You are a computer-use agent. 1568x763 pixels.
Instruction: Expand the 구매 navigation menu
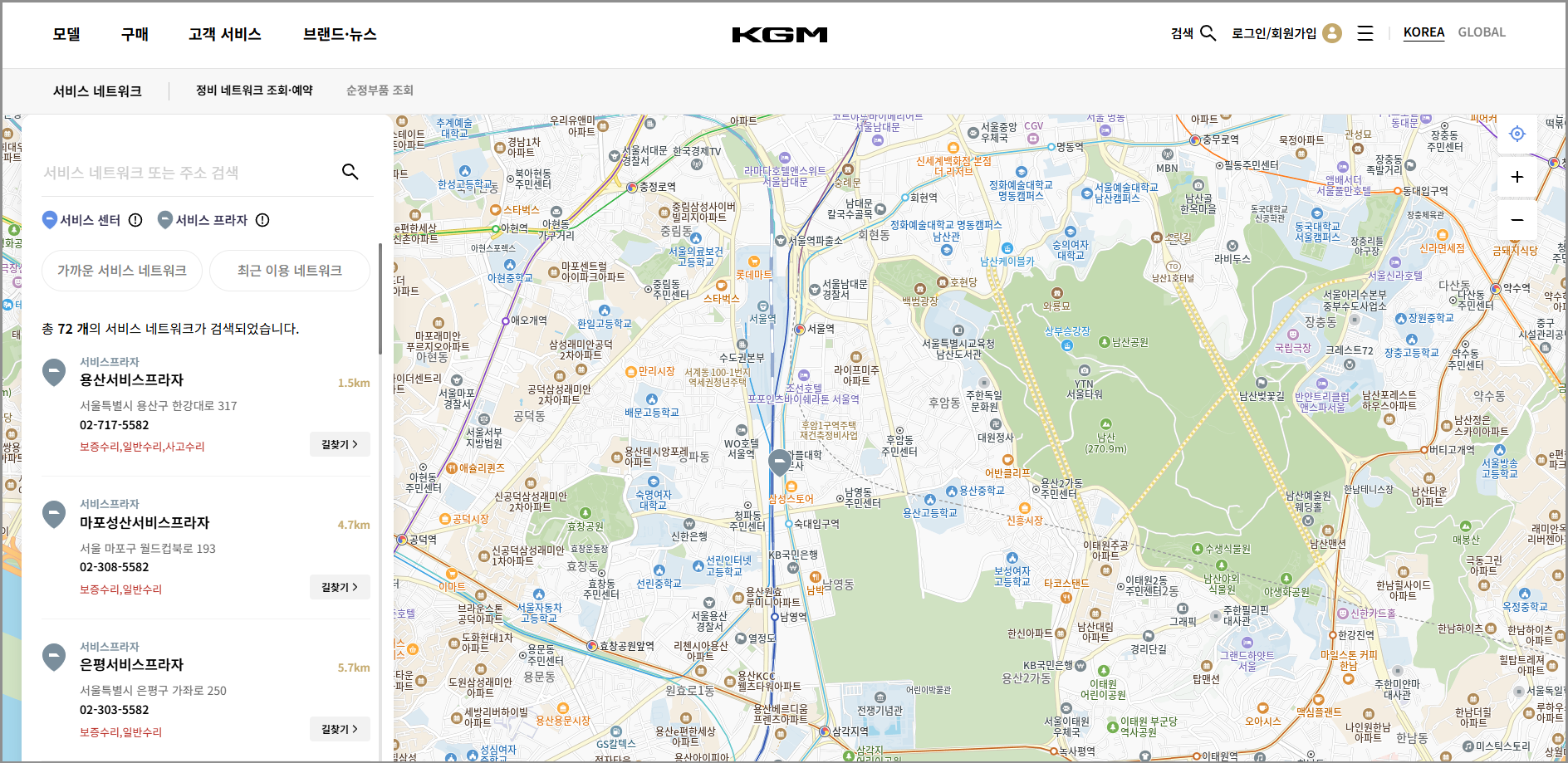135,34
